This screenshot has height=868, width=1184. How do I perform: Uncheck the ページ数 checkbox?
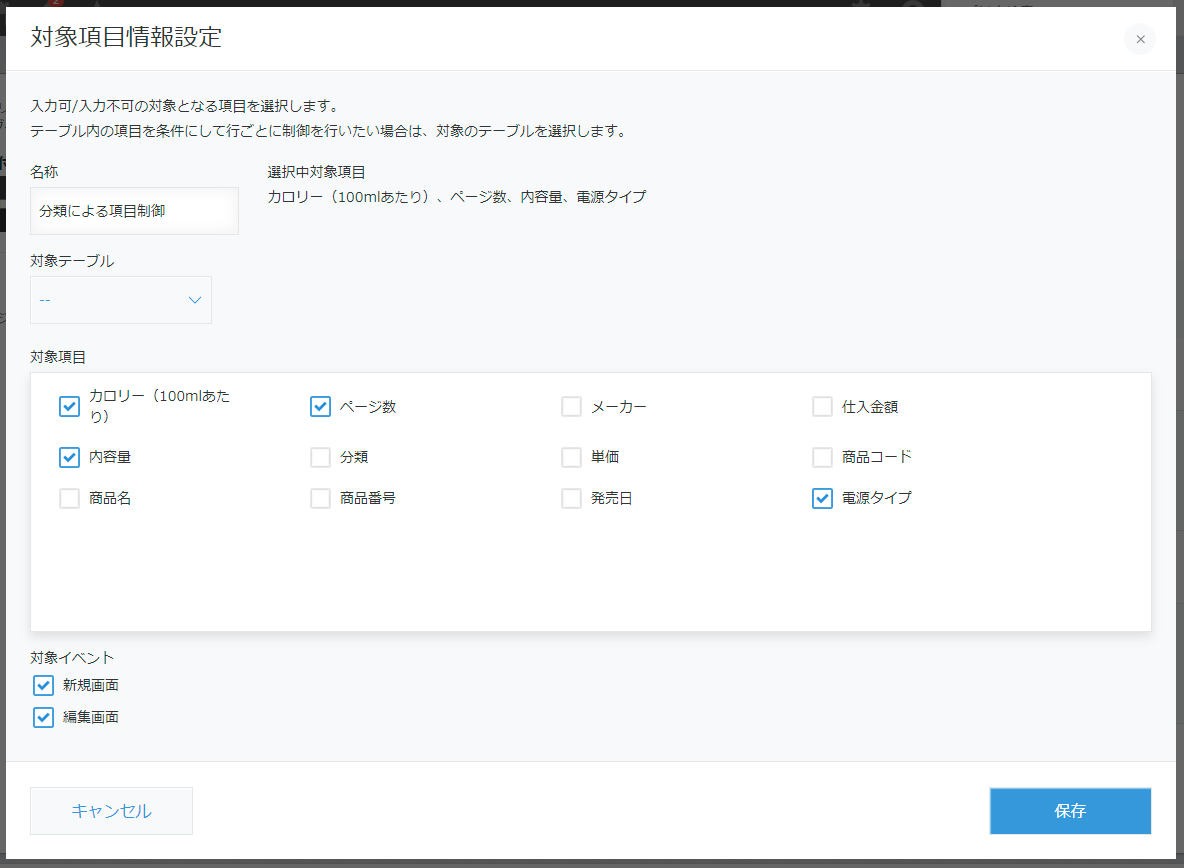point(320,407)
